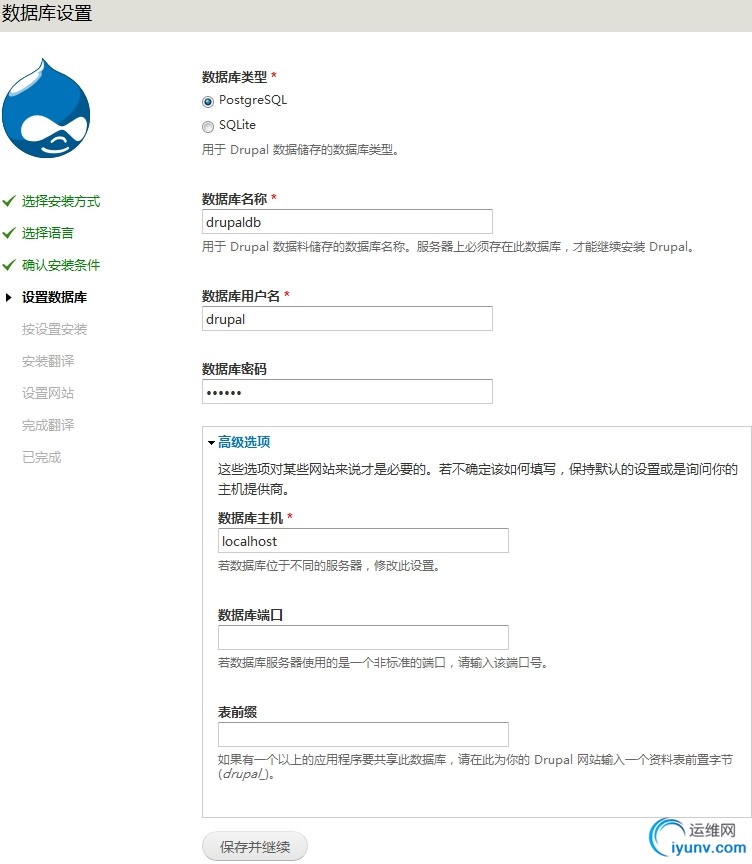752x864 pixels.
Task: Click the empty 数据库端口 port field
Action: [363, 638]
